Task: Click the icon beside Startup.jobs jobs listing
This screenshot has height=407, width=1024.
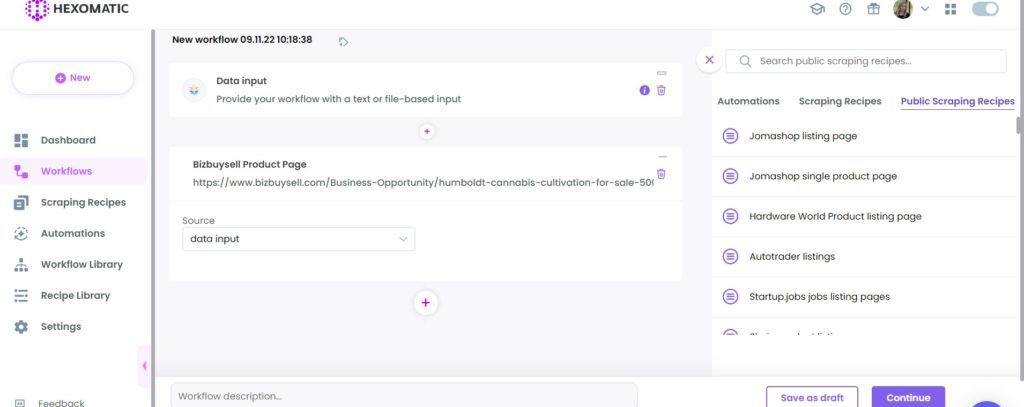Action: tap(730, 297)
